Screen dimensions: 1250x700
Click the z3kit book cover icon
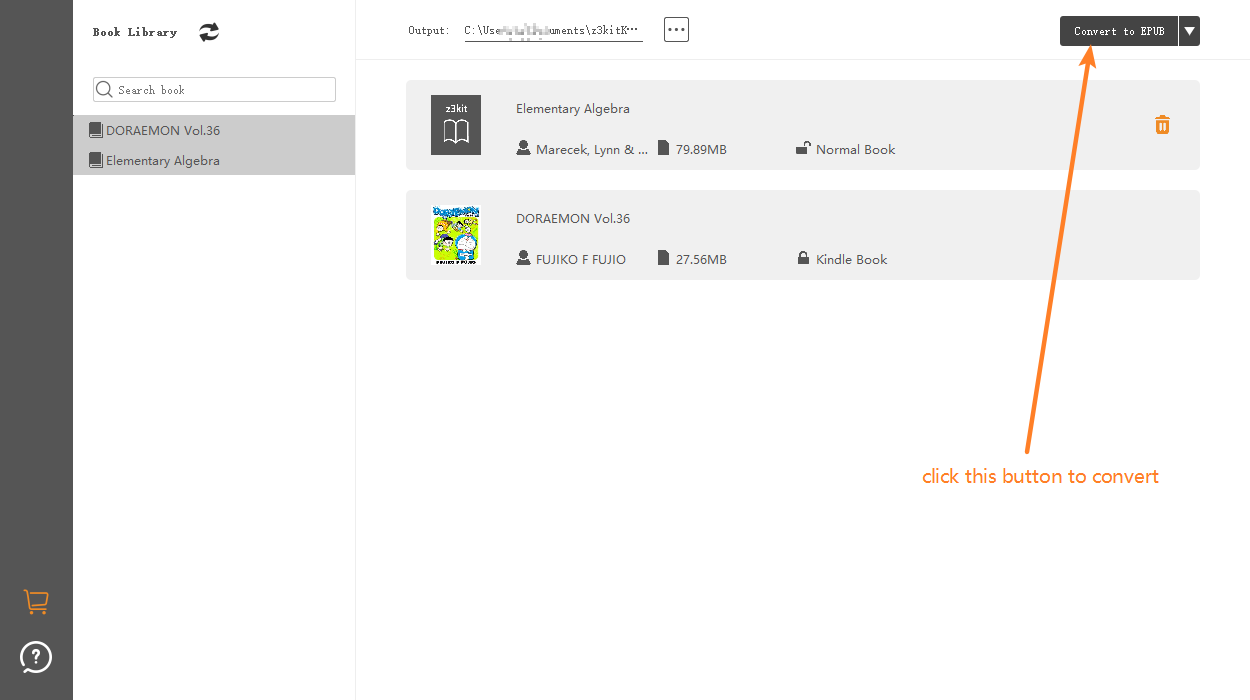pos(456,125)
